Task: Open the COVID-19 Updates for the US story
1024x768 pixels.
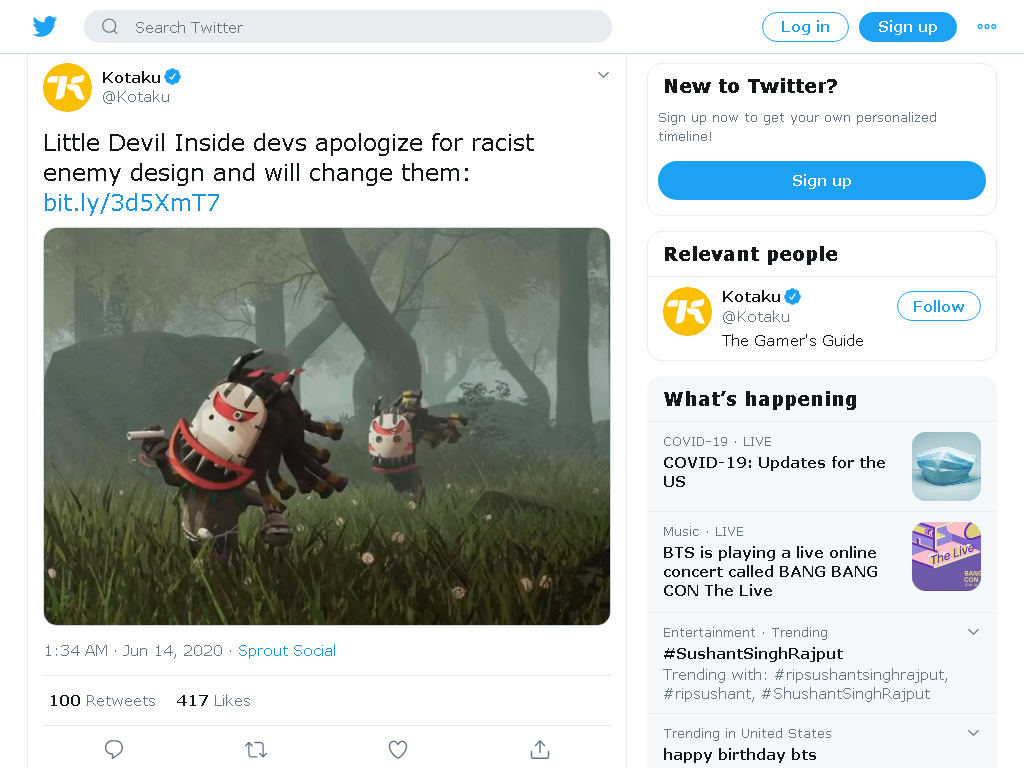Action: tap(822, 467)
